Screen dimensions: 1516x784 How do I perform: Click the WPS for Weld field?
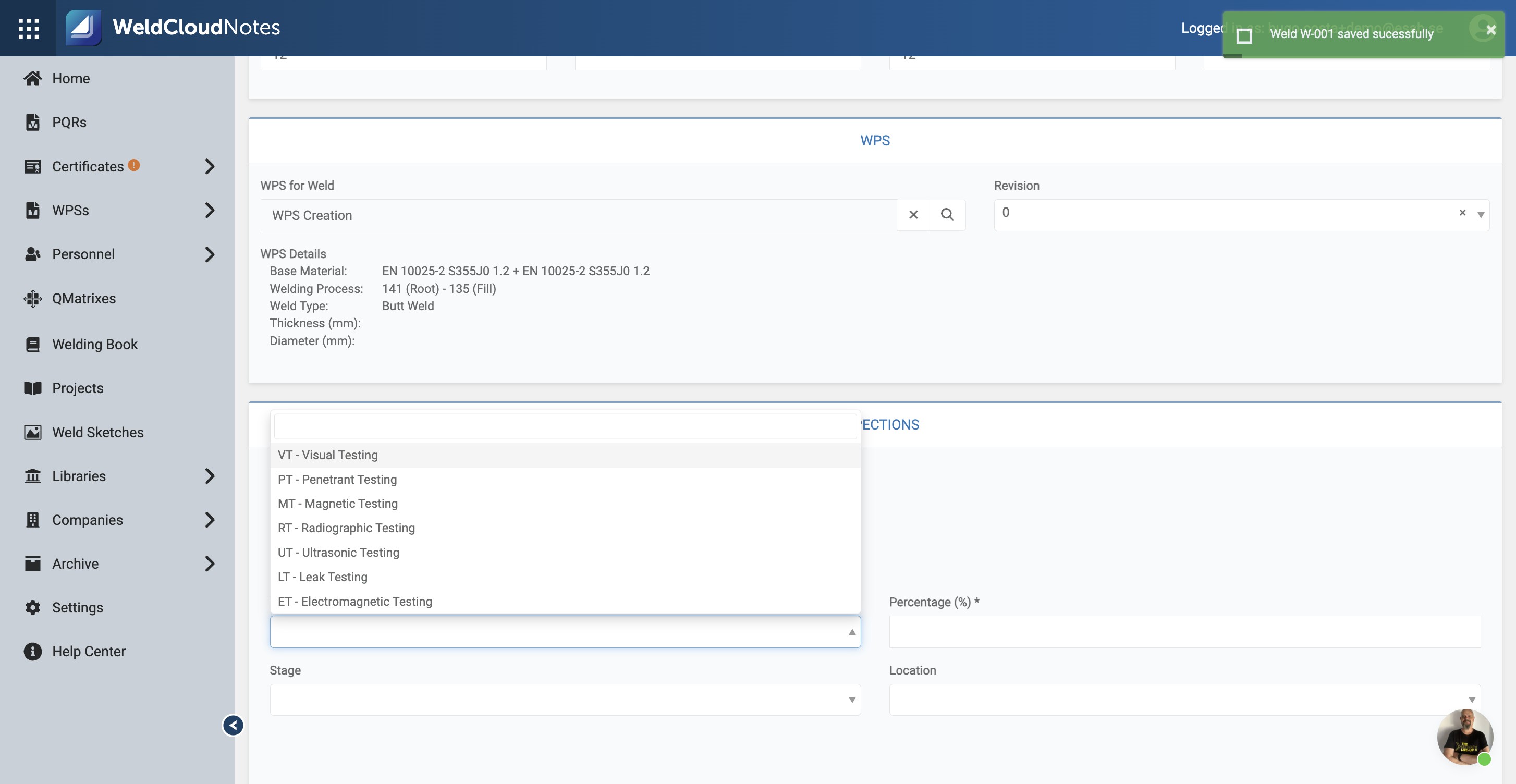point(579,215)
